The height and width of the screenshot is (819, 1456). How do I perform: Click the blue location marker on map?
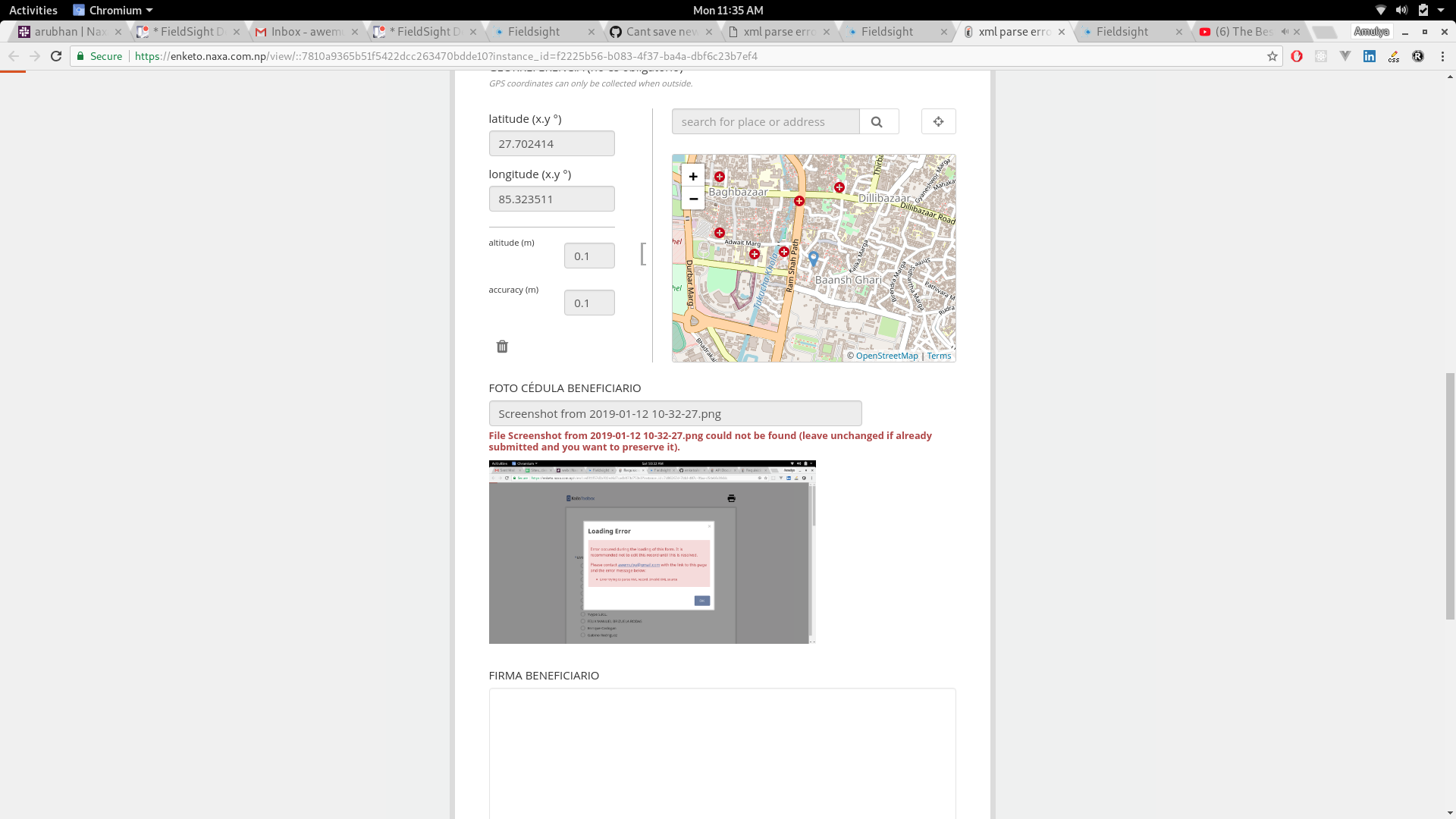814,258
